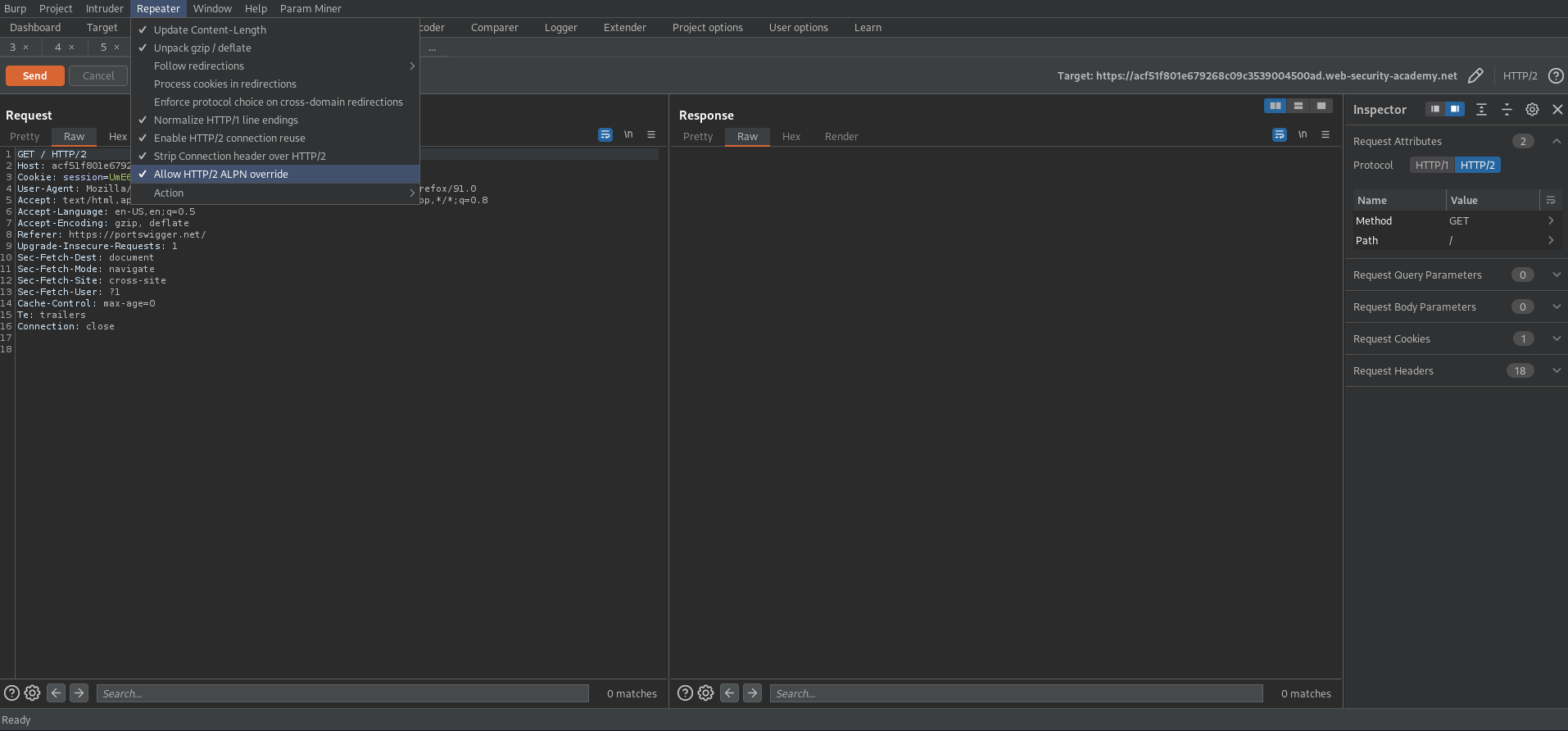Close the Inspector panel
Screen dimensions: 1568x731
pos(1557,109)
